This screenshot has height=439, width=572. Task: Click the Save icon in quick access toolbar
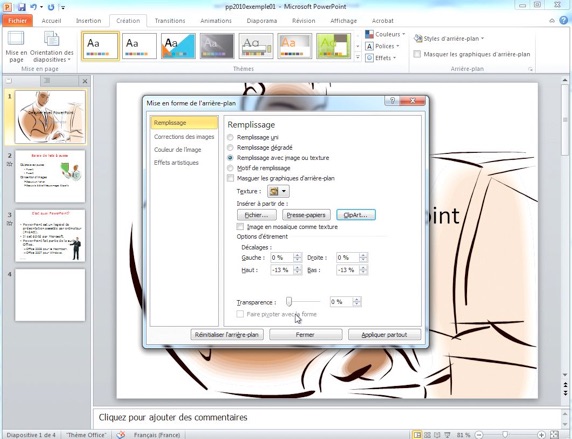[22, 7]
